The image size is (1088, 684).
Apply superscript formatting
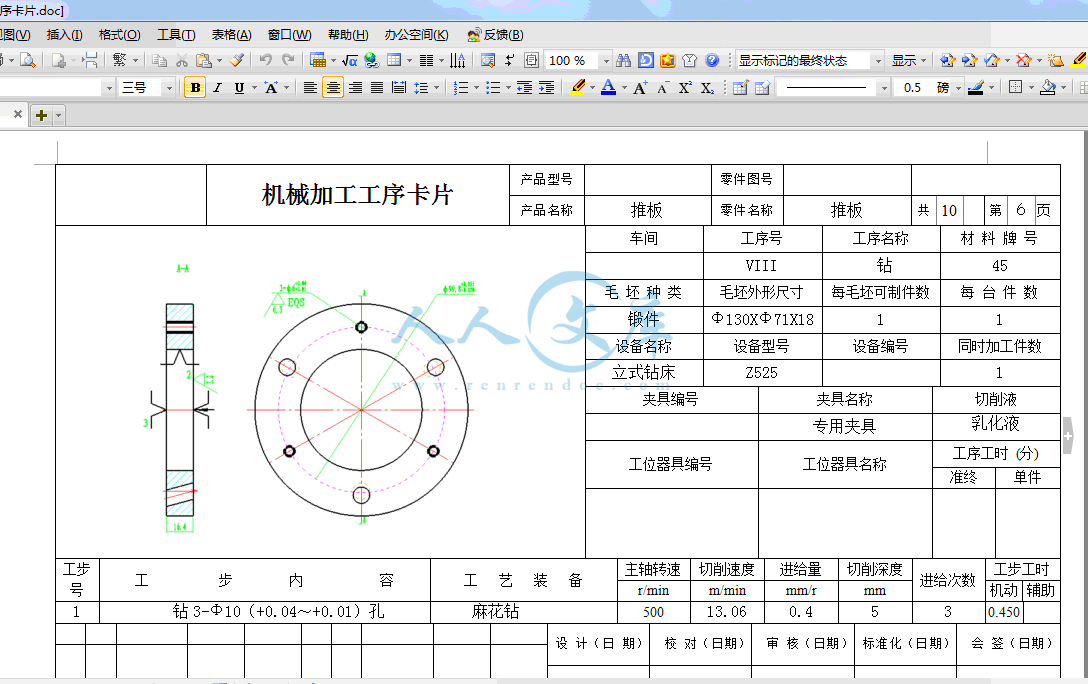pos(685,87)
